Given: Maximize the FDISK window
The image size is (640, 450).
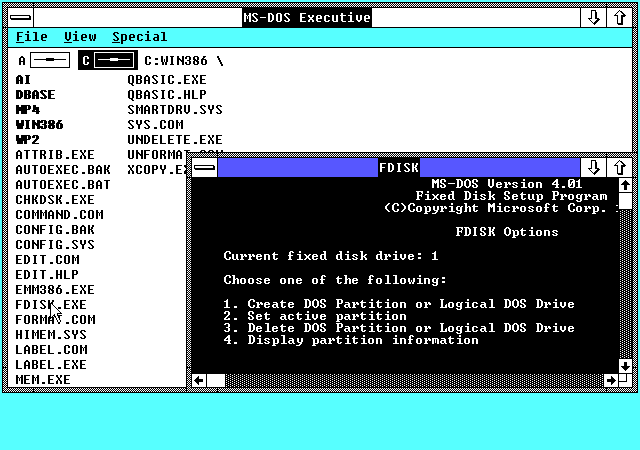Looking at the screenshot, I should pyautogui.click(x=620, y=167).
